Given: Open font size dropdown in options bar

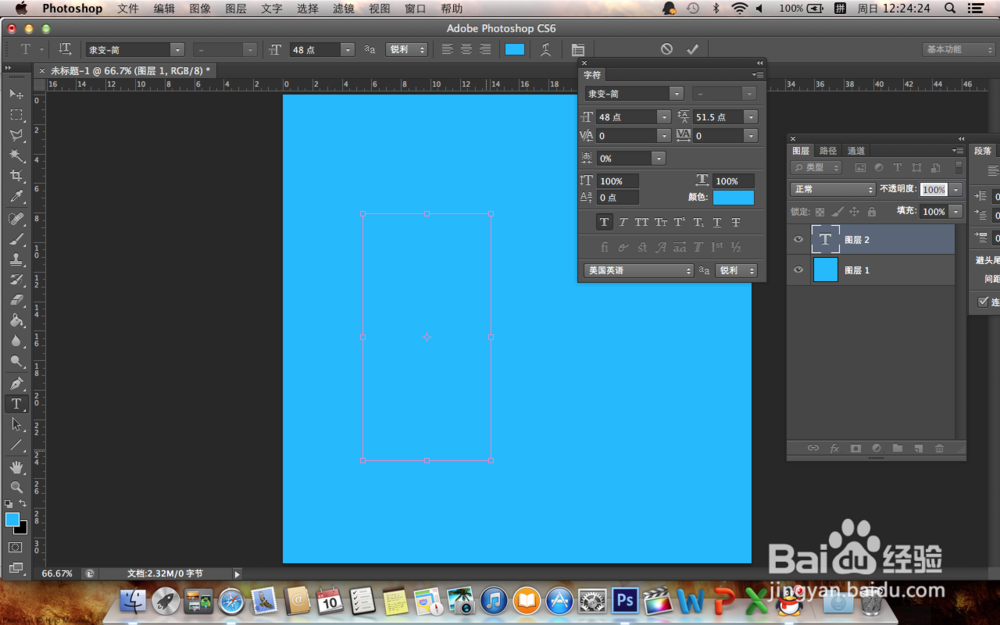Looking at the screenshot, I should (347, 50).
